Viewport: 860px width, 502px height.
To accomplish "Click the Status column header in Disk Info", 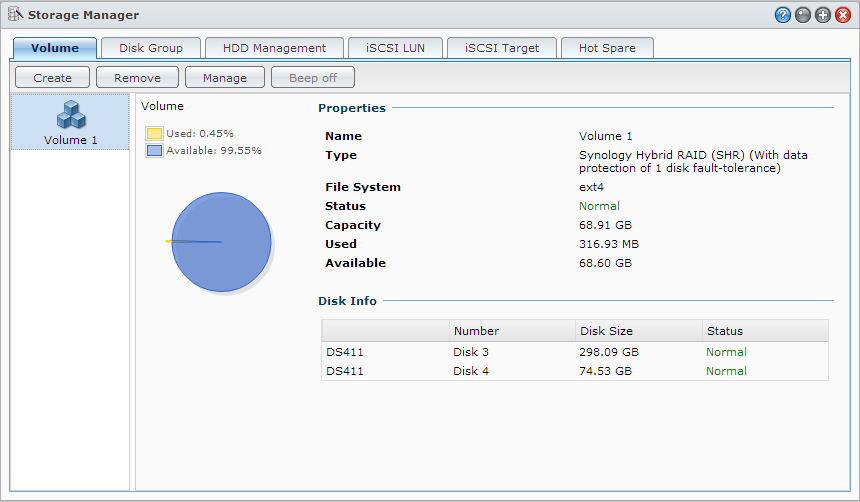I will 765,331.
